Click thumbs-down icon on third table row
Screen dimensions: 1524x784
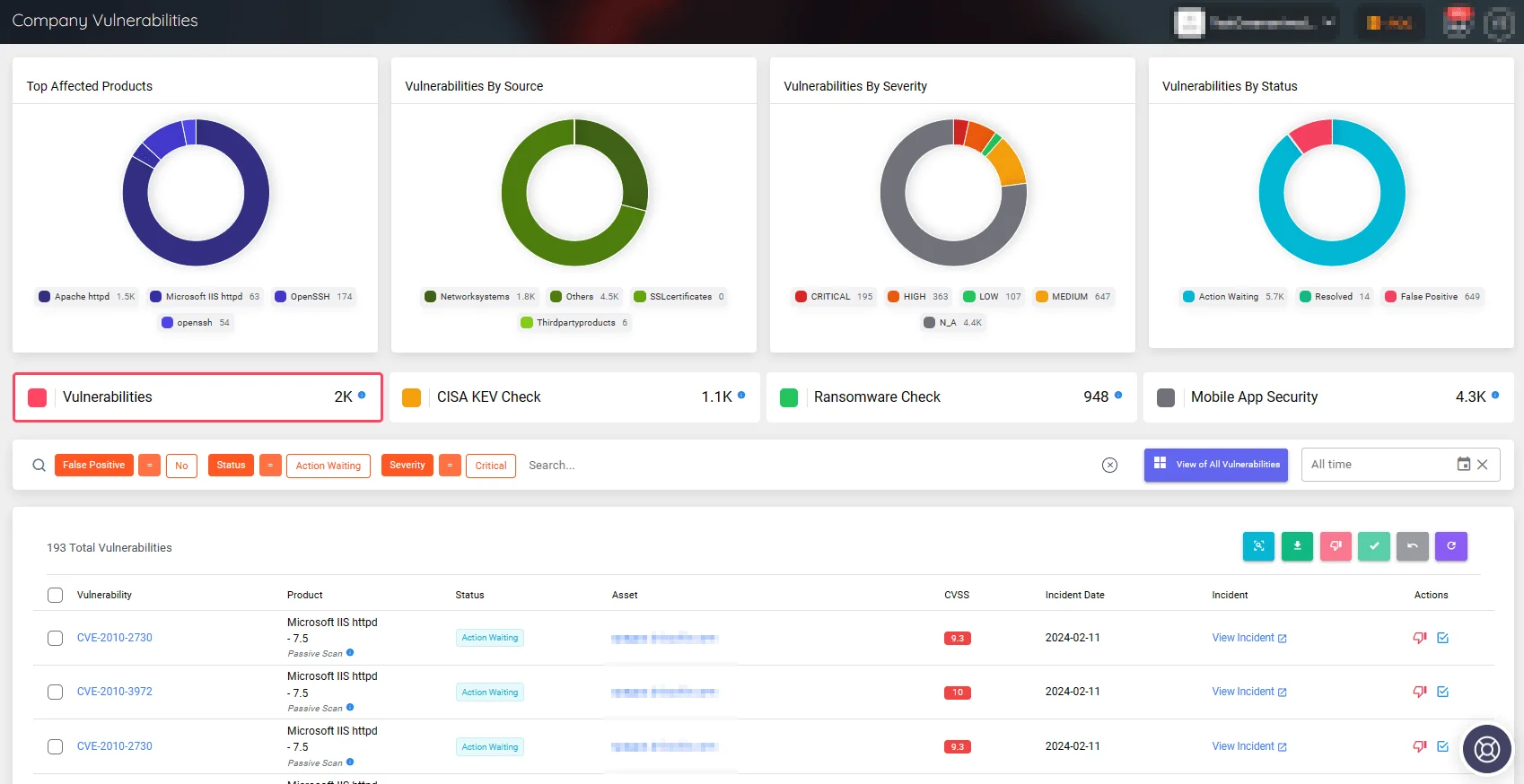(1420, 746)
